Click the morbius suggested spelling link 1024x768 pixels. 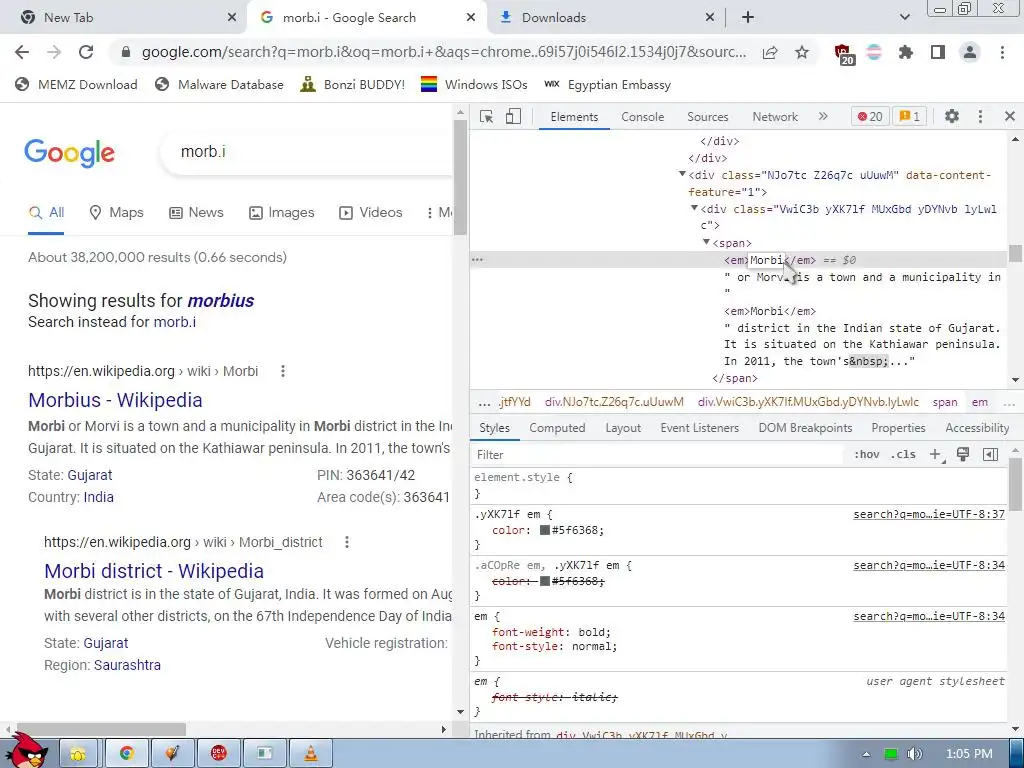tap(221, 301)
